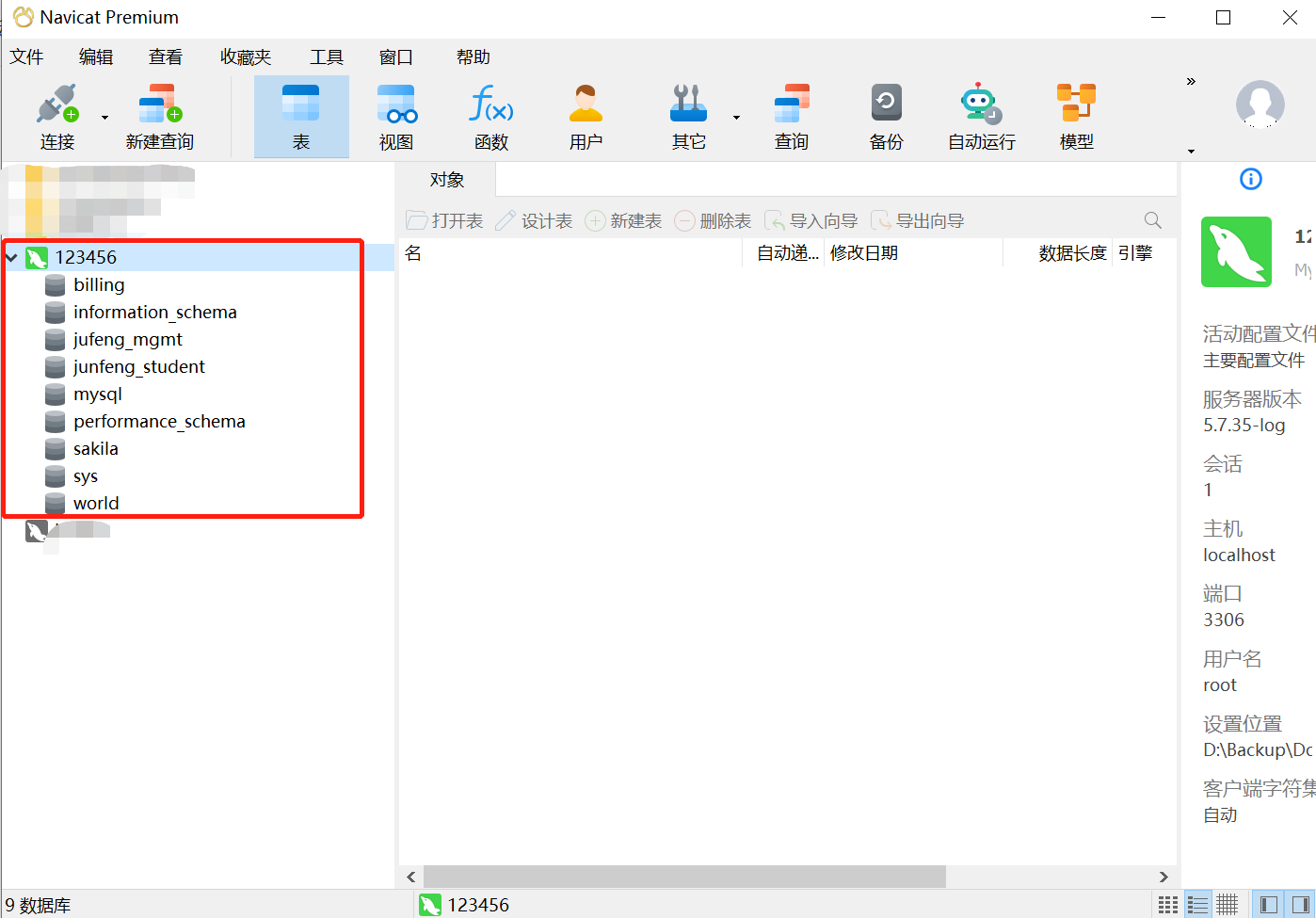Viewport: 1316px width, 918px height.
Task: Click the 模型 (Model) toolbar icon
Action: (x=1076, y=116)
